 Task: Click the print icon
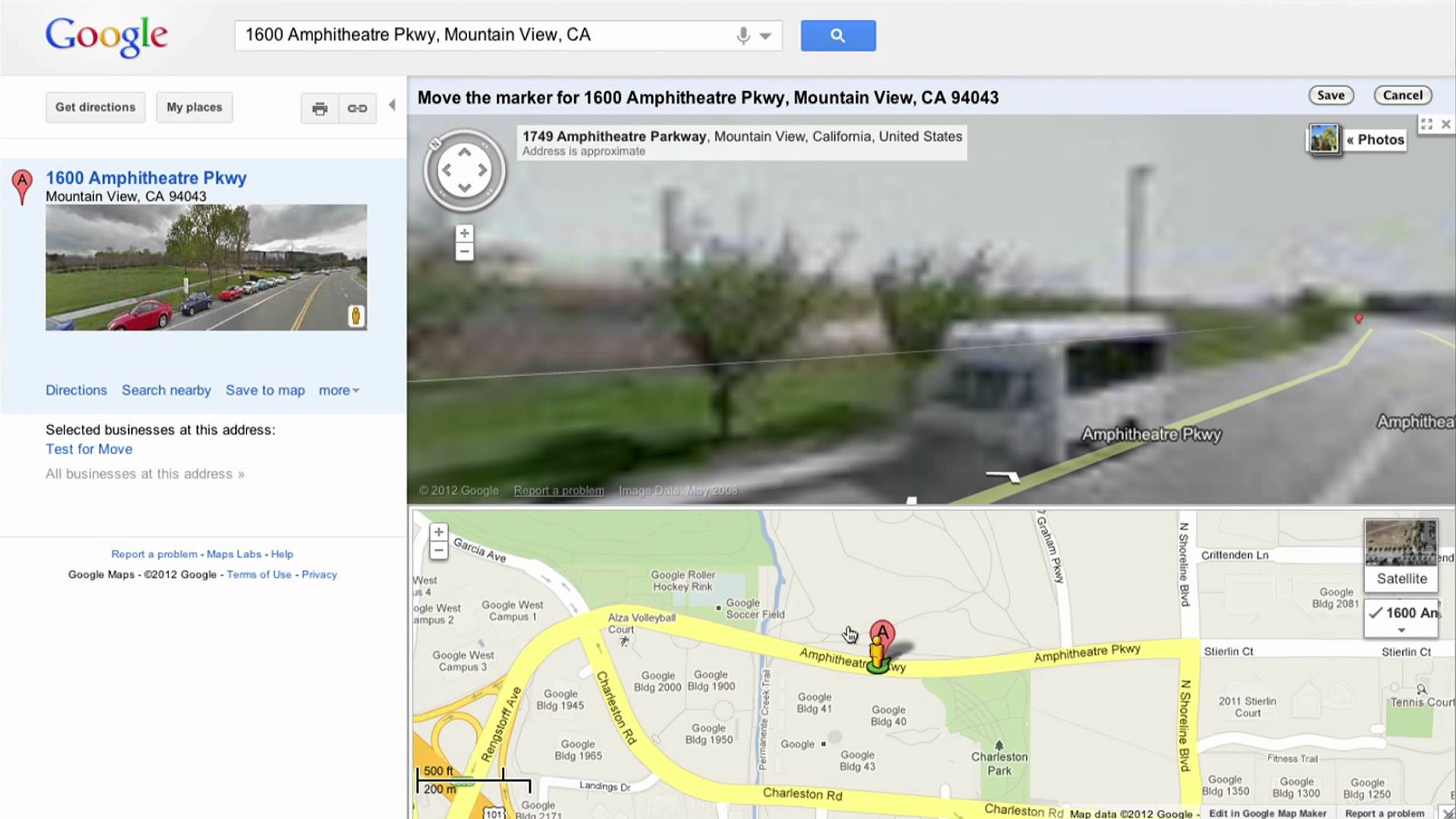[x=320, y=108]
